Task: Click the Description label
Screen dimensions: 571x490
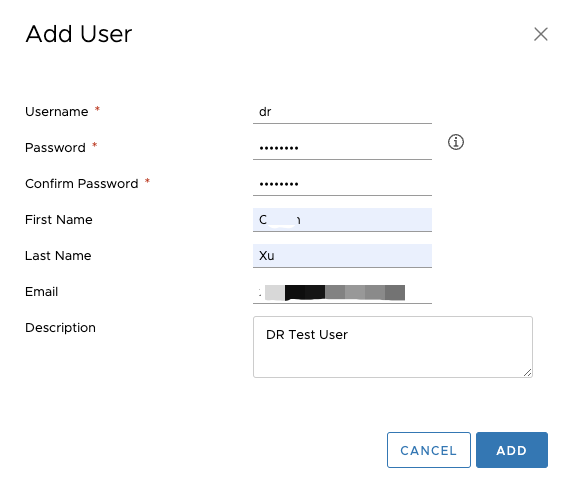Action: [x=60, y=328]
